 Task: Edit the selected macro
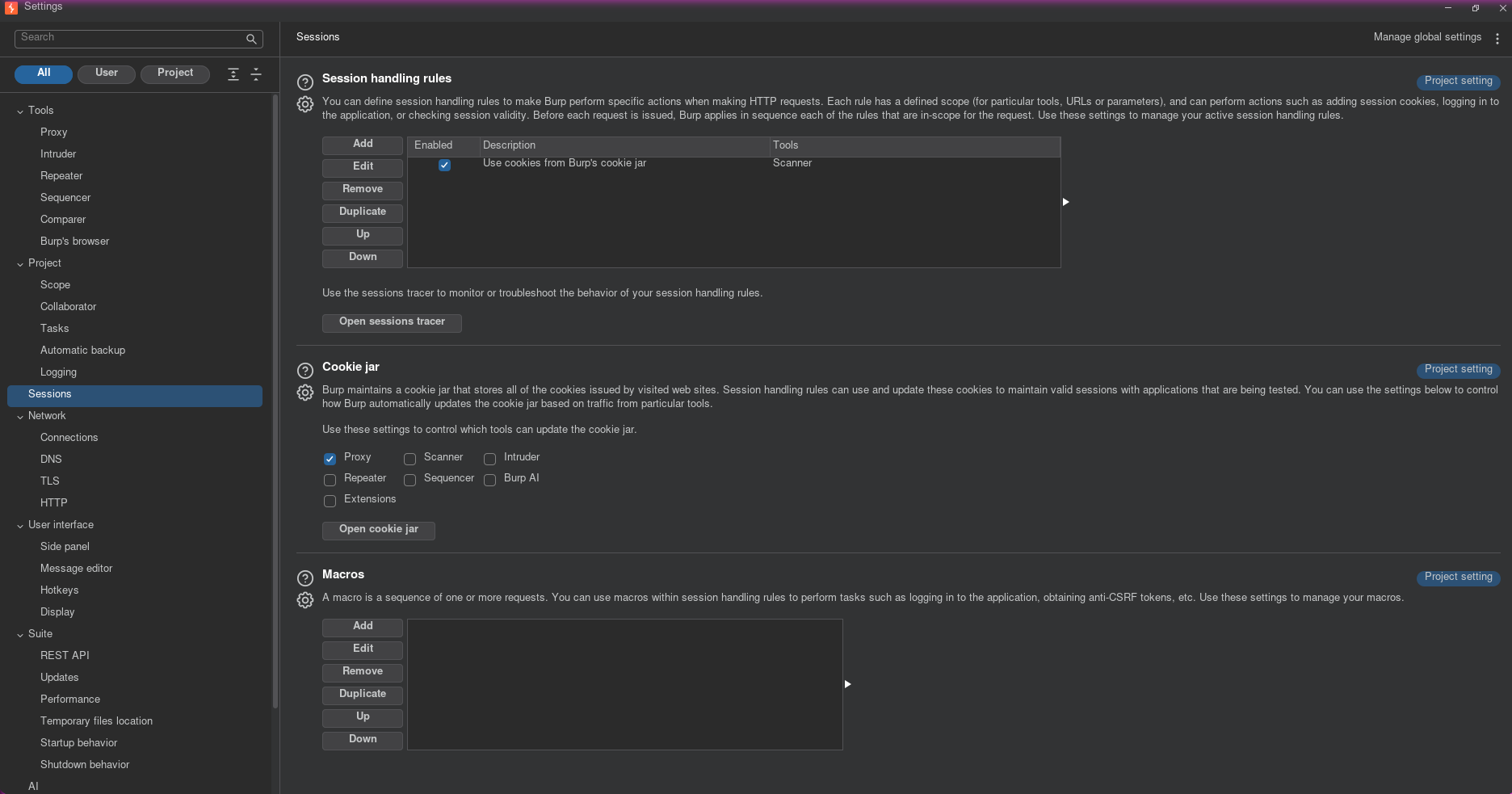pos(363,649)
